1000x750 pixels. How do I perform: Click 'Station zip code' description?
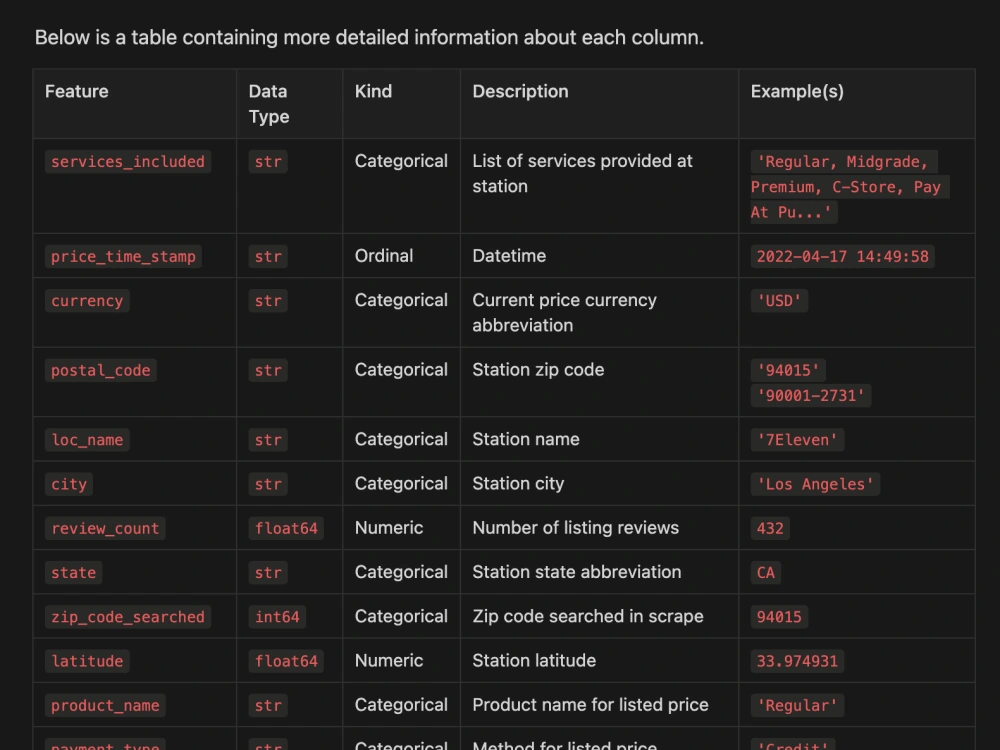tap(538, 369)
